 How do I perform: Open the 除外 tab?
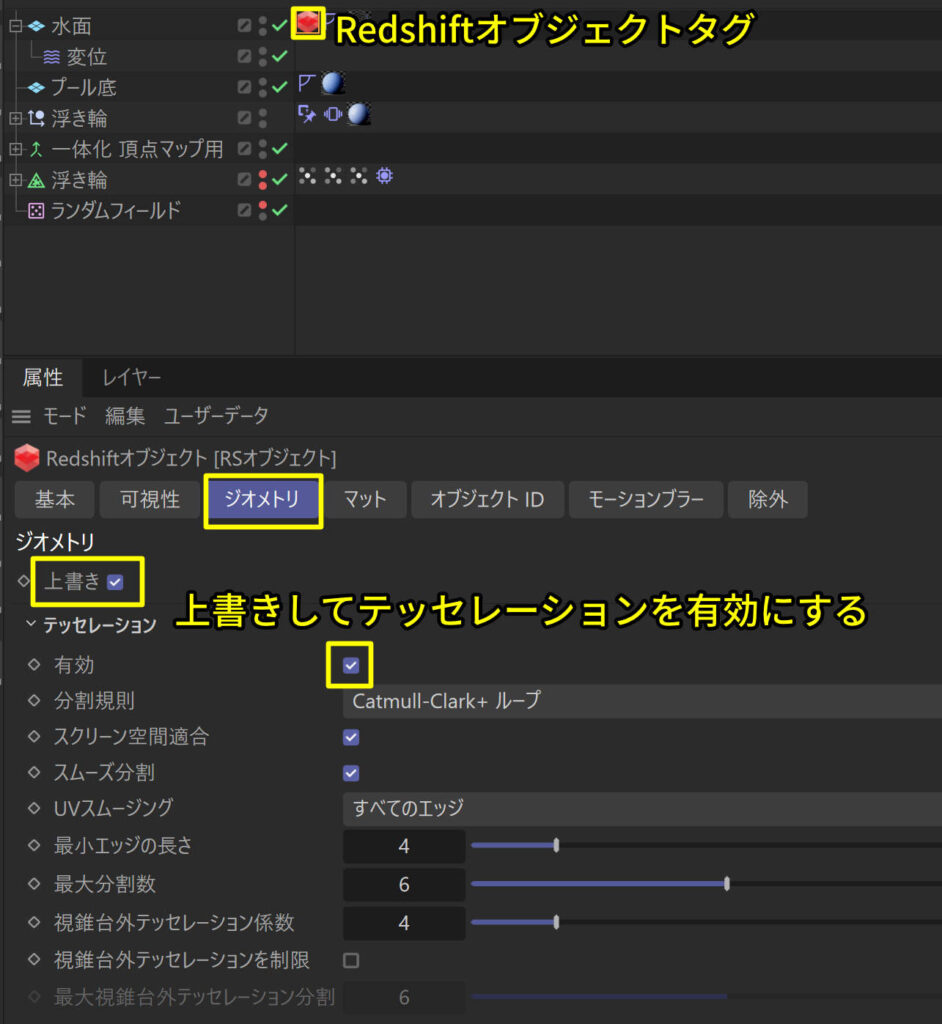pyautogui.click(x=768, y=500)
